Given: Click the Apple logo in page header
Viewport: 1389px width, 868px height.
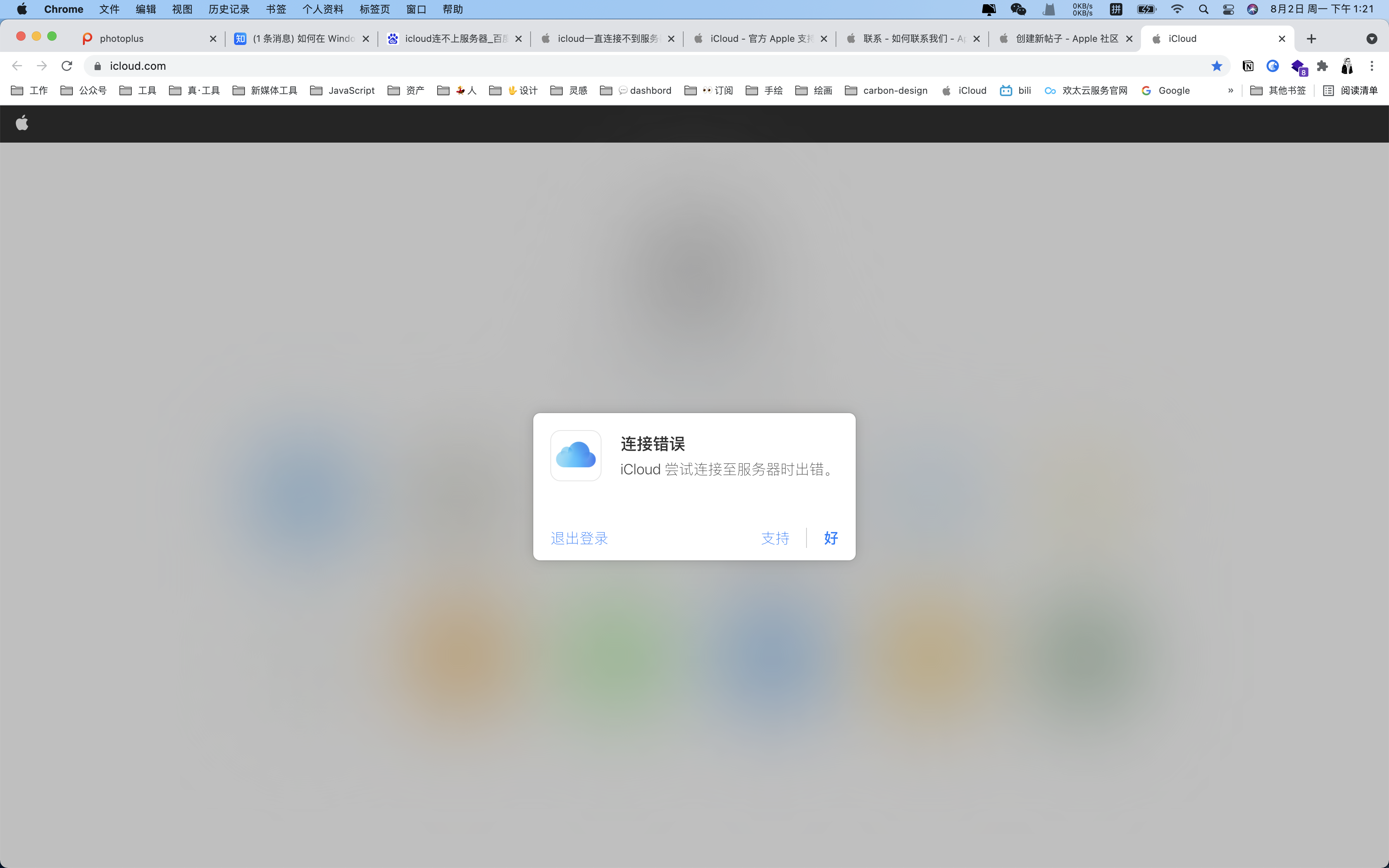Looking at the screenshot, I should (22, 123).
